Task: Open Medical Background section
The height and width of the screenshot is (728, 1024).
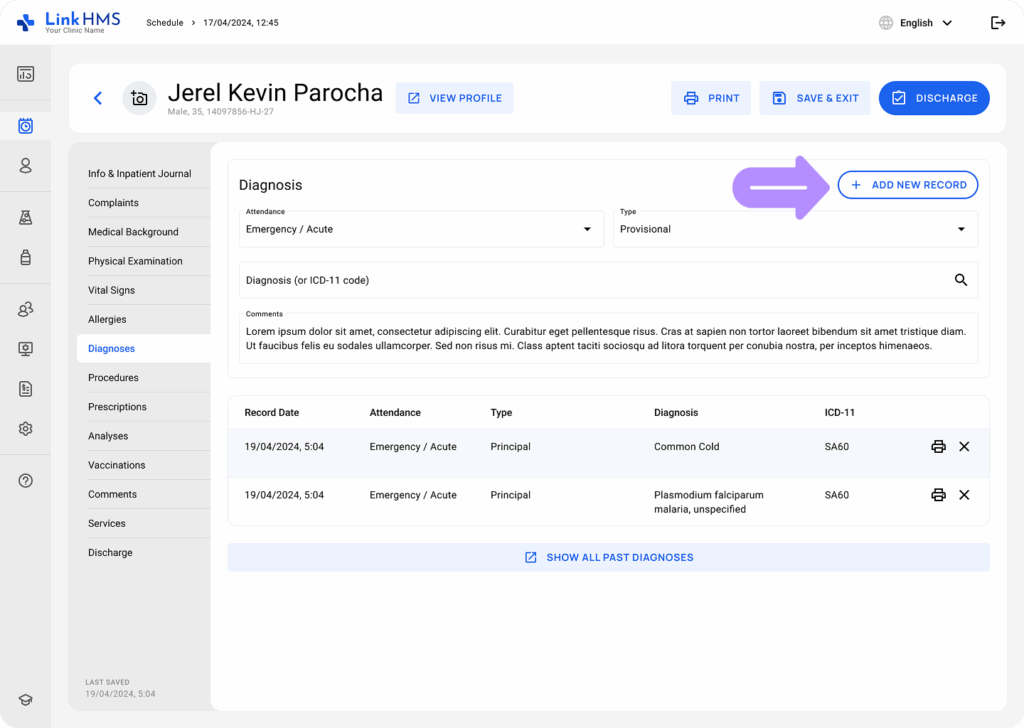Action: click(x=133, y=232)
